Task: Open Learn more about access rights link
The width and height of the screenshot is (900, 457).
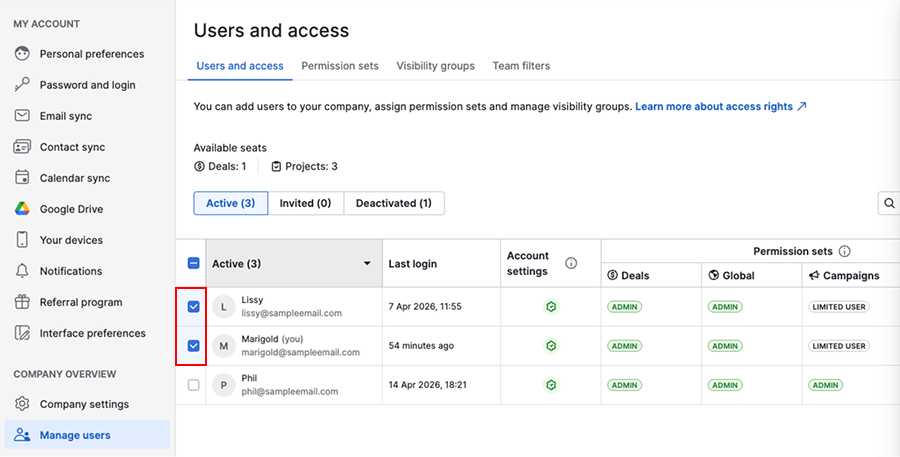Action: (x=720, y=106)
